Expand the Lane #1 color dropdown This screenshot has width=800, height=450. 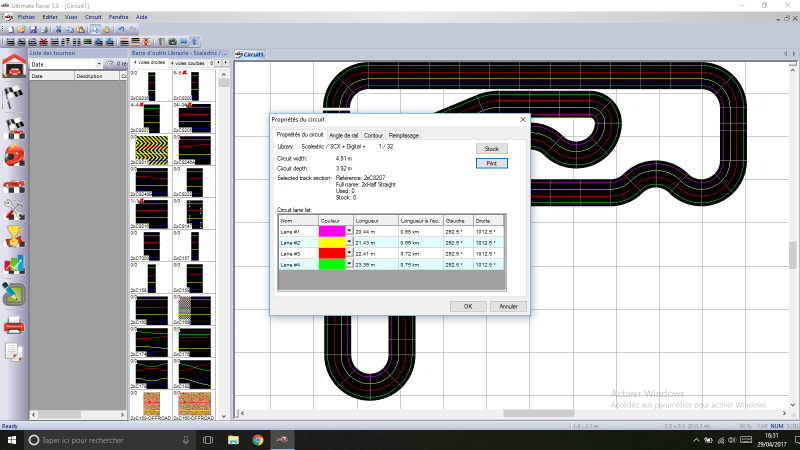tap(350, 231)
